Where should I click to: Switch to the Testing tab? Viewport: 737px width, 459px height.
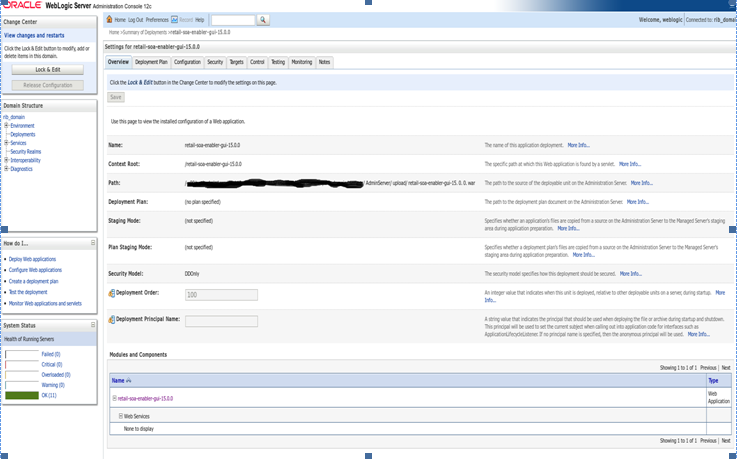(278, 62)
